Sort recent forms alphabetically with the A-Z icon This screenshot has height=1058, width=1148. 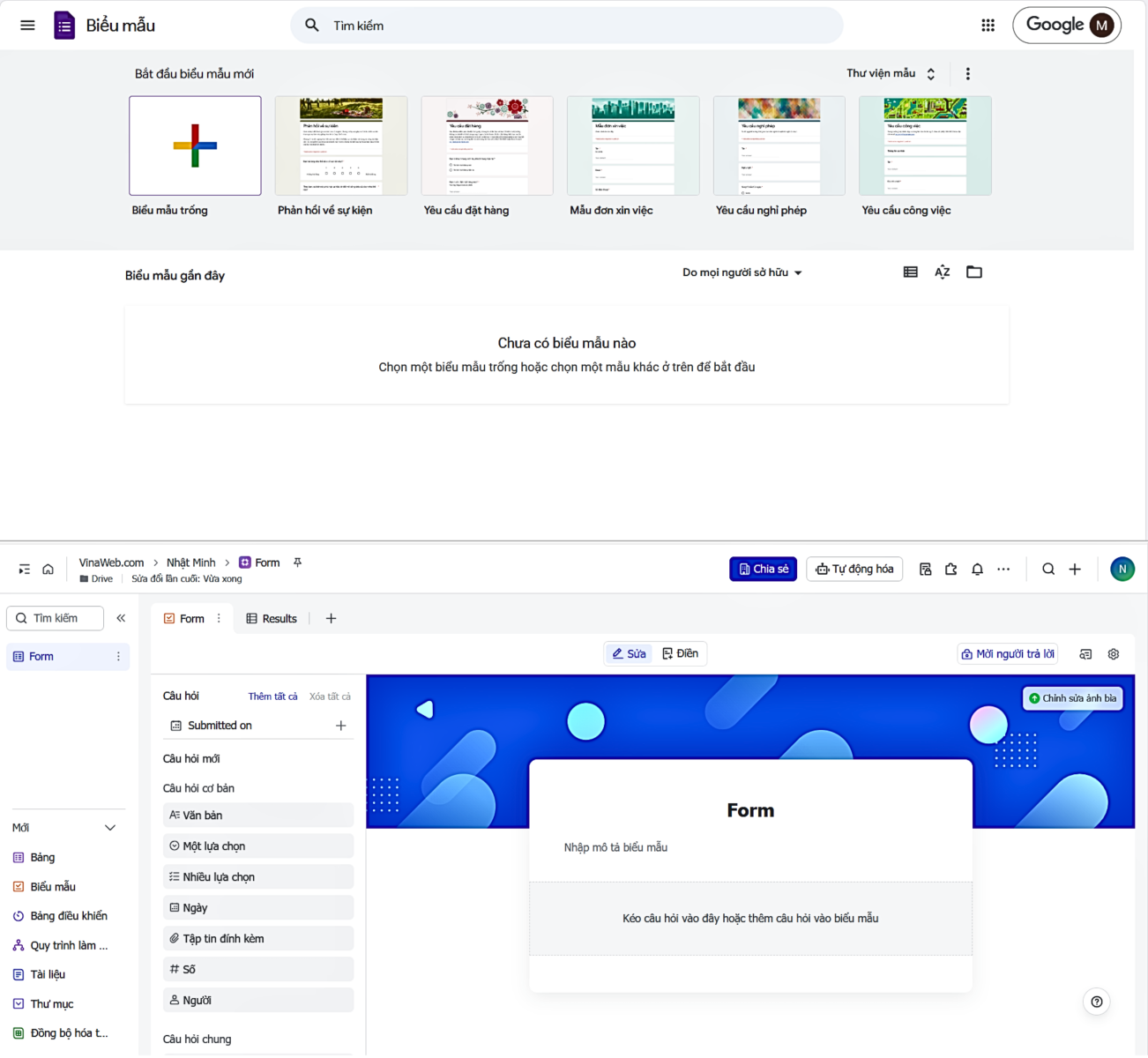pos(942,272)
